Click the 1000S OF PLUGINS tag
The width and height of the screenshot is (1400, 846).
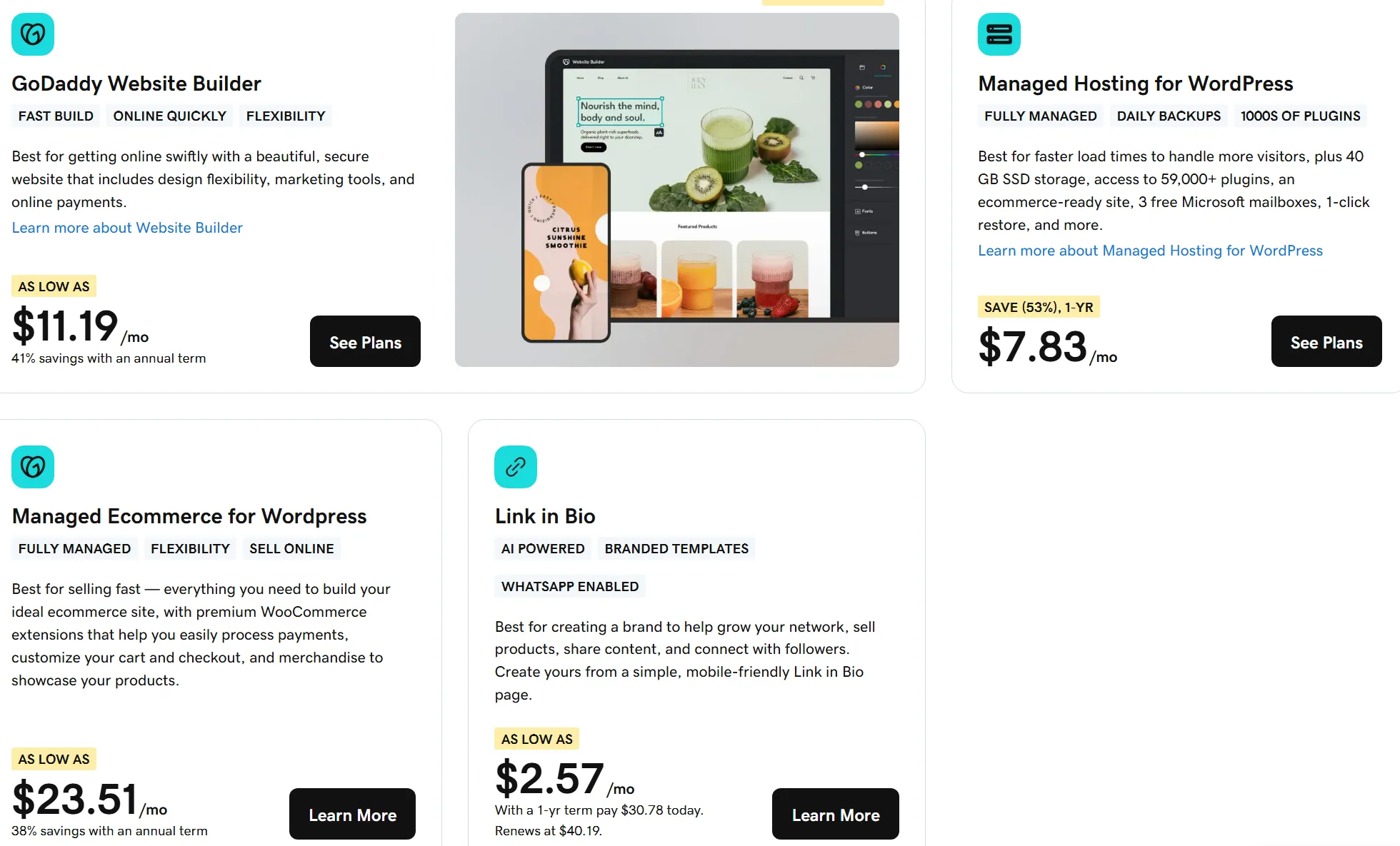(1300, 116)
